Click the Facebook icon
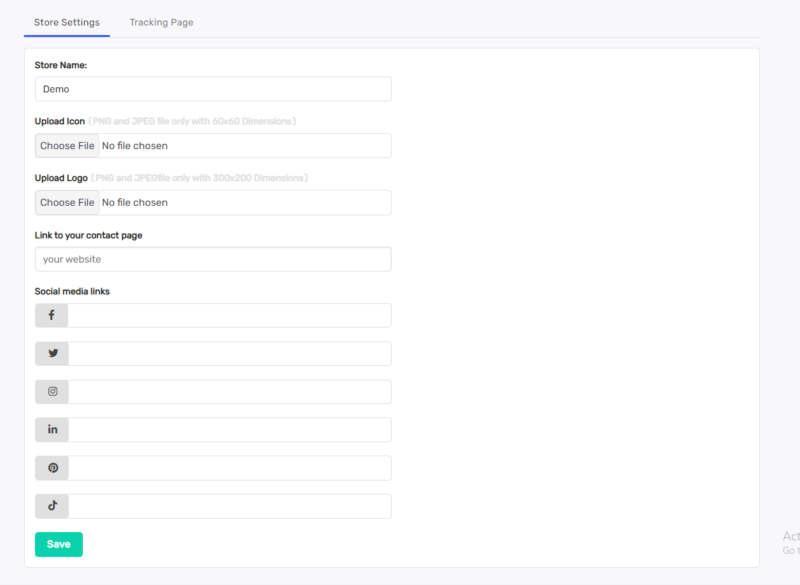This screenshot has height=585, width=800. coord(52,315)
